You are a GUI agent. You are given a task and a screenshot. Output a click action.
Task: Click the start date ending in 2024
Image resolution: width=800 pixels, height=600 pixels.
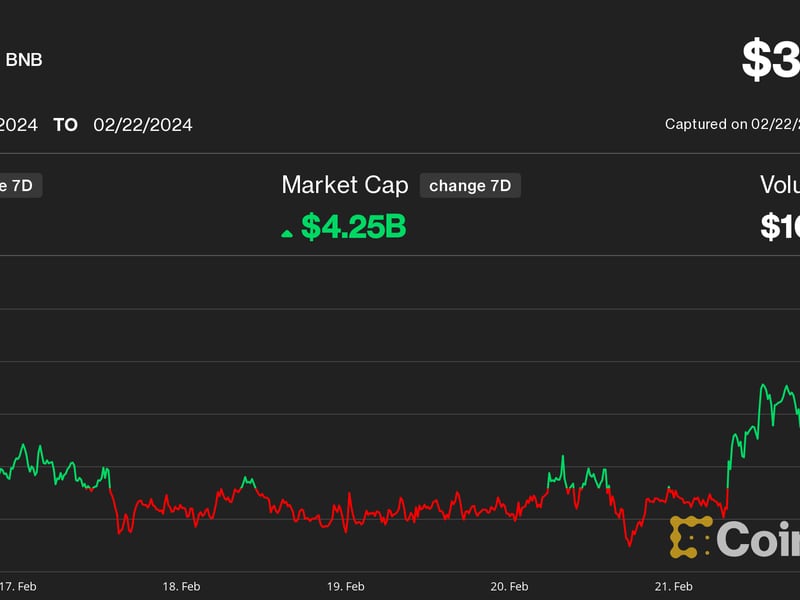pyautogui.click(x=19, y=125)
